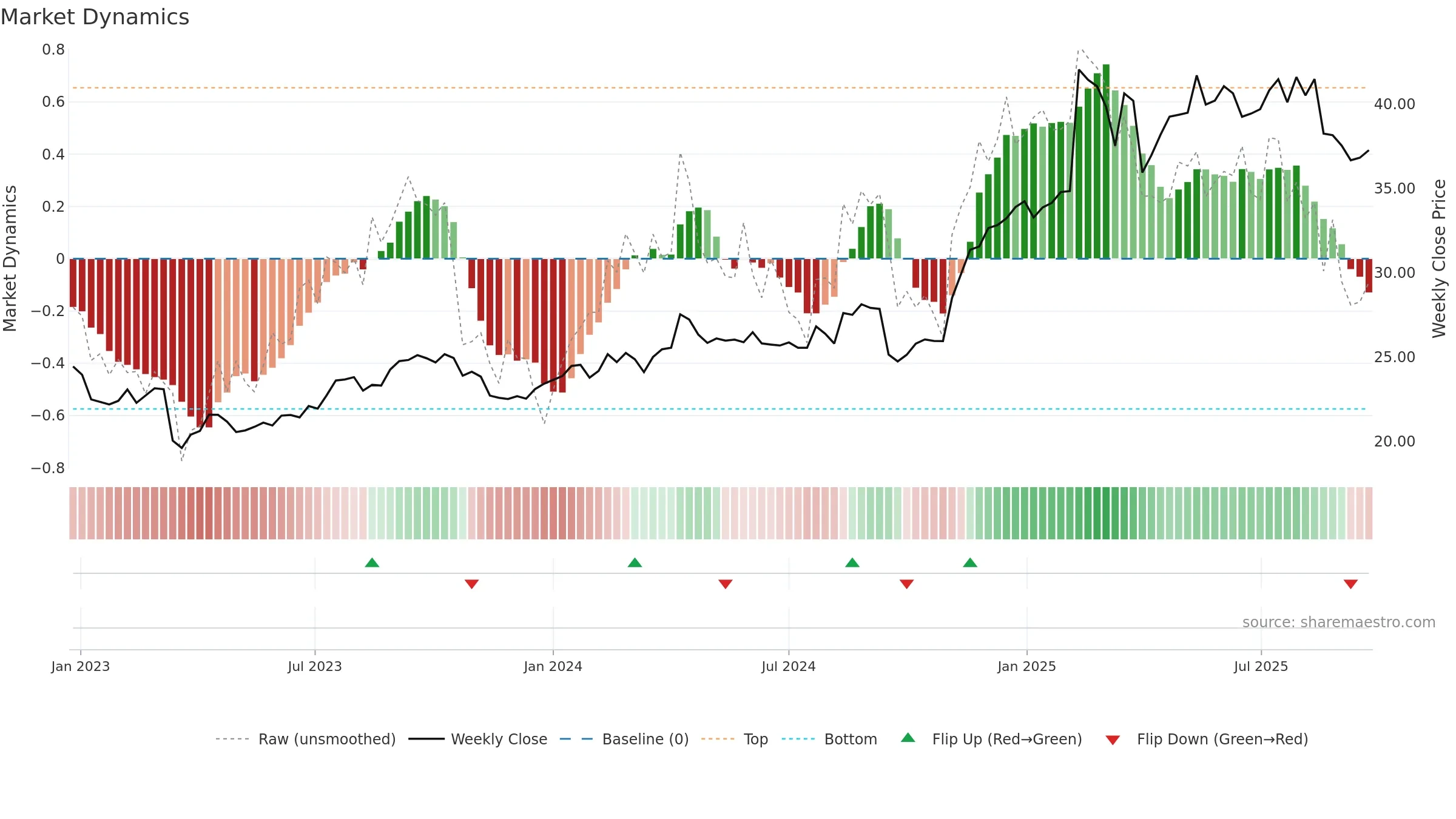Click the green Flip Up legend triangle icon
Screen dimensions: 1456x819
point(908,738)
